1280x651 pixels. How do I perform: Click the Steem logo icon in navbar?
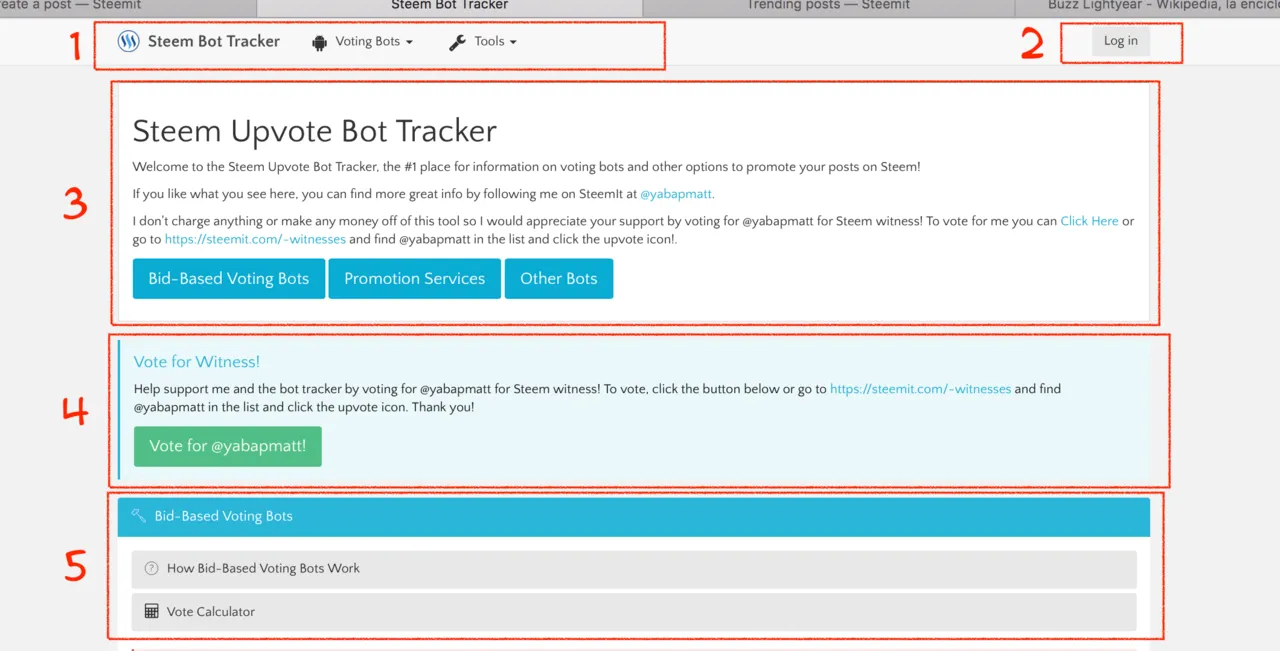point(128,41)
